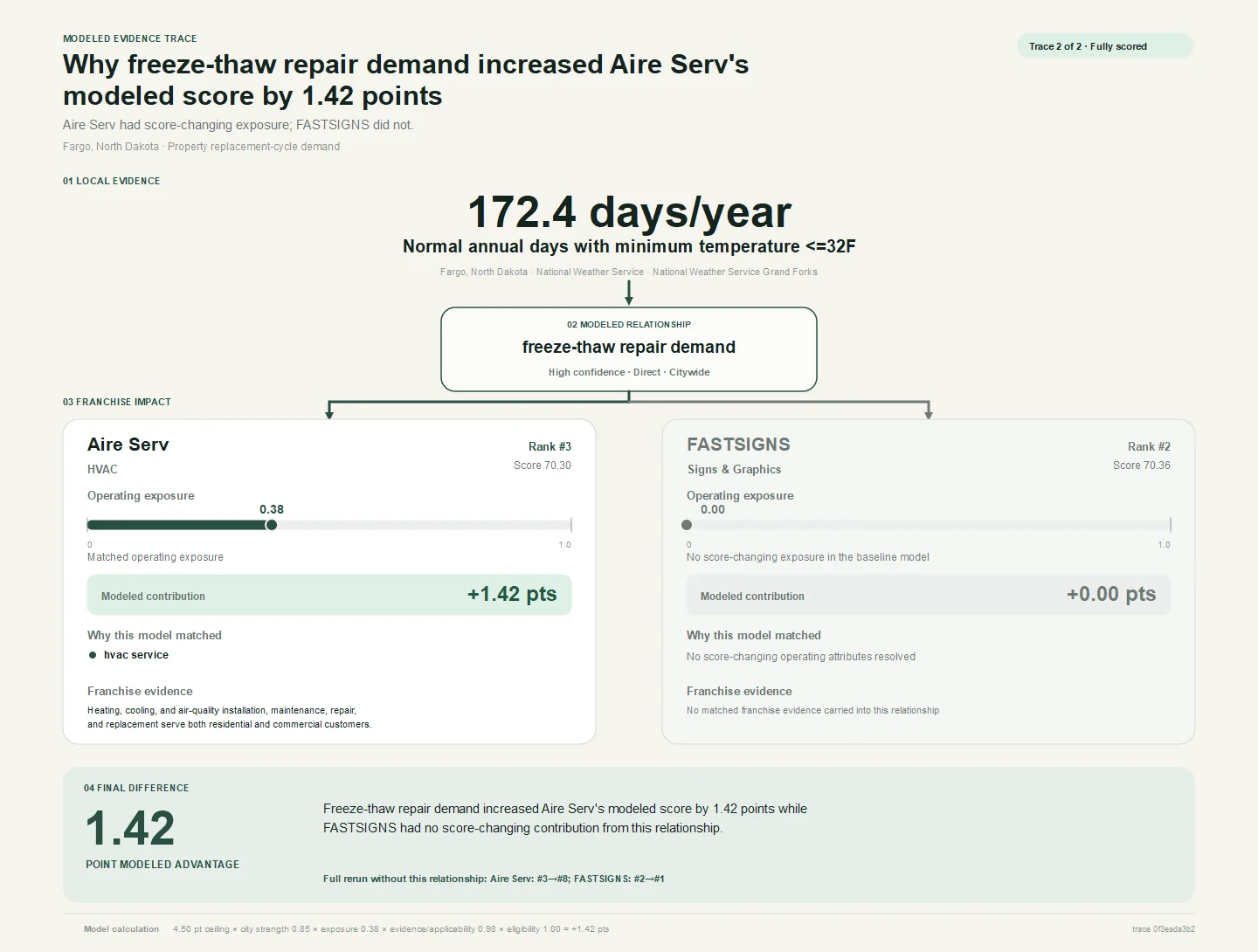The height and width of the screenshot is (952, 1258).
Task: Click the 'Full rerun without this relationship' line
Action: pyautogui.click(x=494, y=879)
